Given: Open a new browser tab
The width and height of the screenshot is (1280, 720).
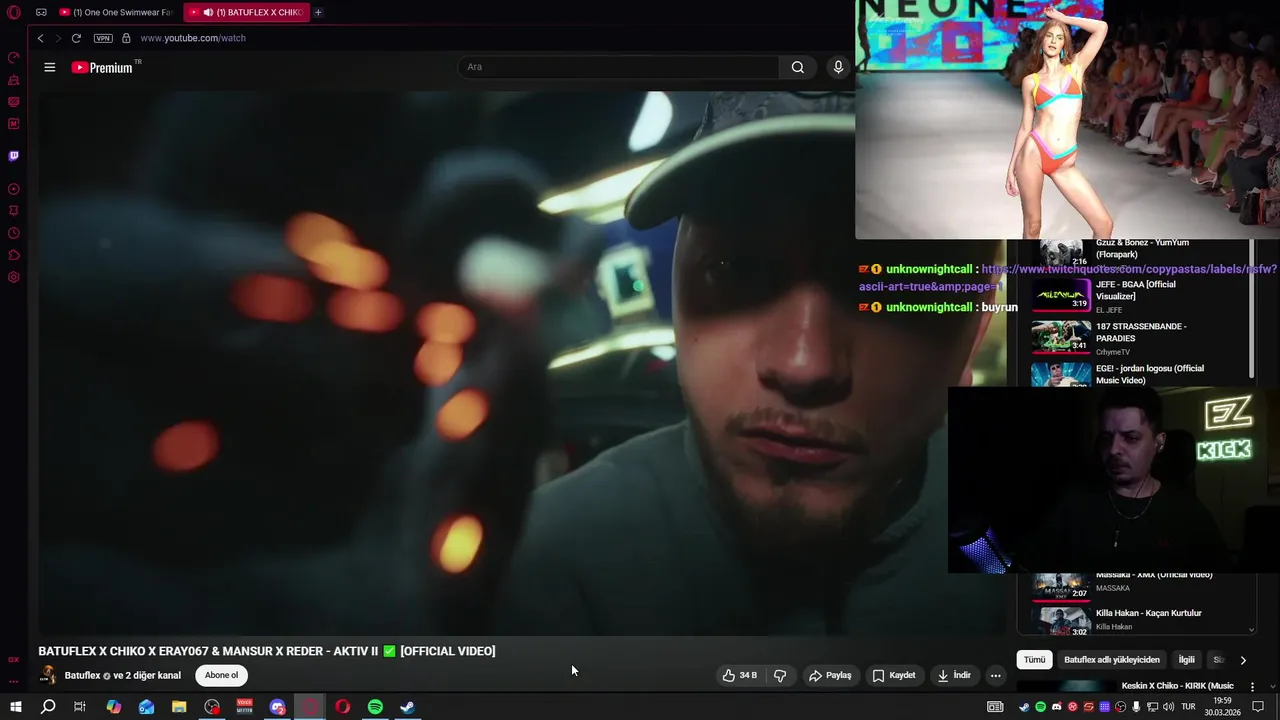Looking at the screenshot, I should click(x=318, y=12).
